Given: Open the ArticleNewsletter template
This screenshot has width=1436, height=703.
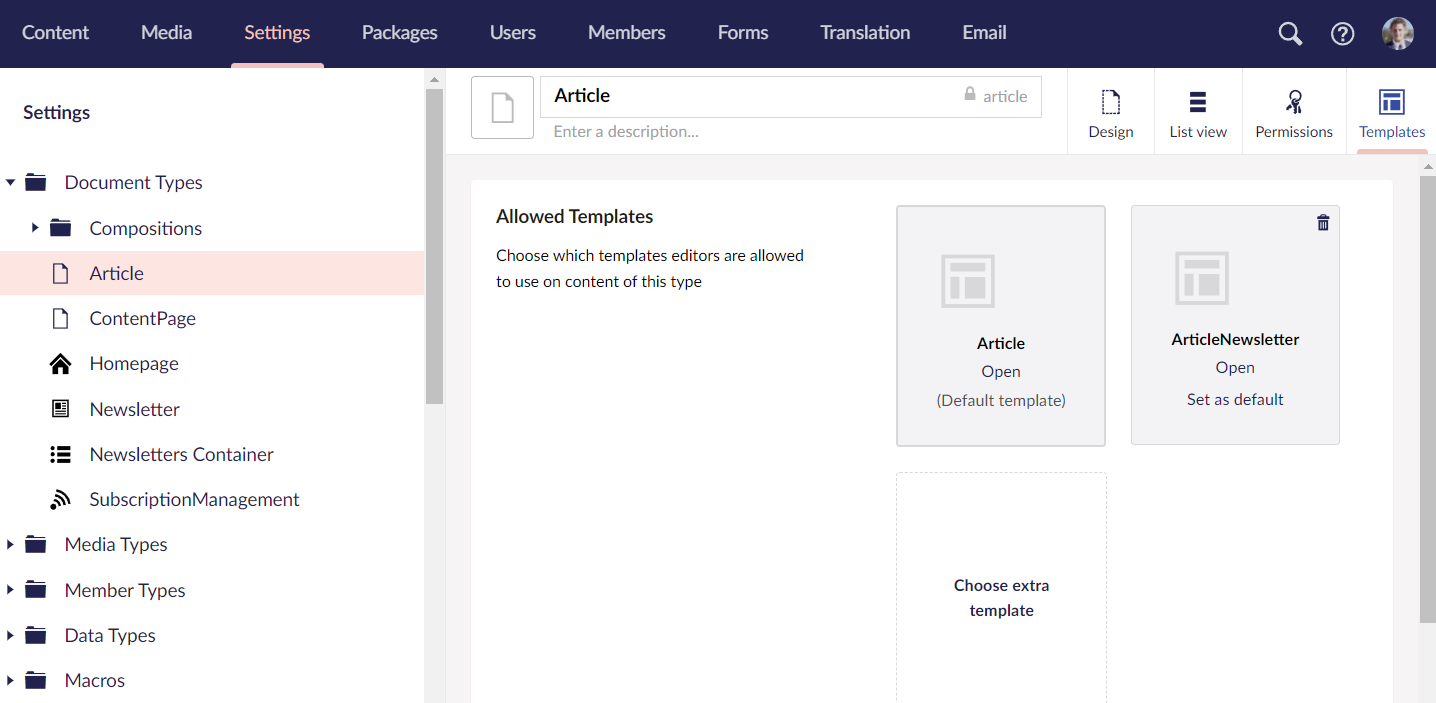Looking at the screenshot, I should pos(1235,367).
